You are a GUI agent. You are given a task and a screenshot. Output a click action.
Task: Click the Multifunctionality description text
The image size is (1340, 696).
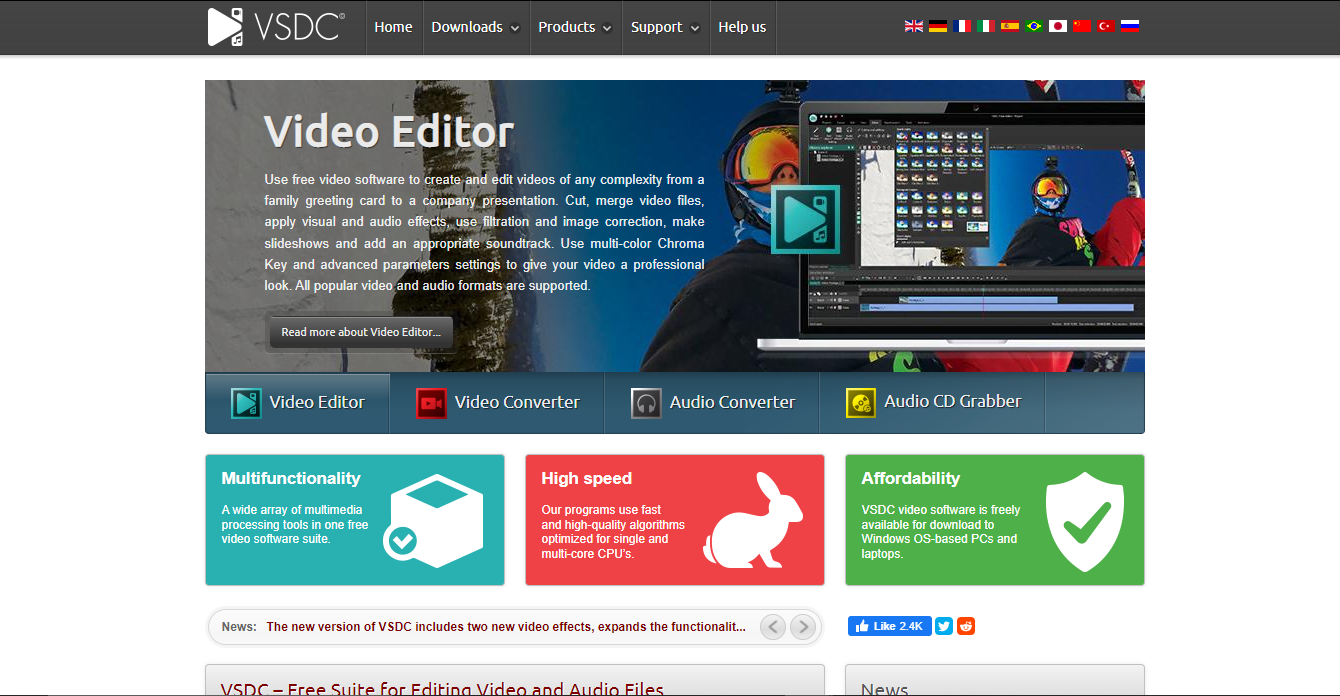coord(295,524)
